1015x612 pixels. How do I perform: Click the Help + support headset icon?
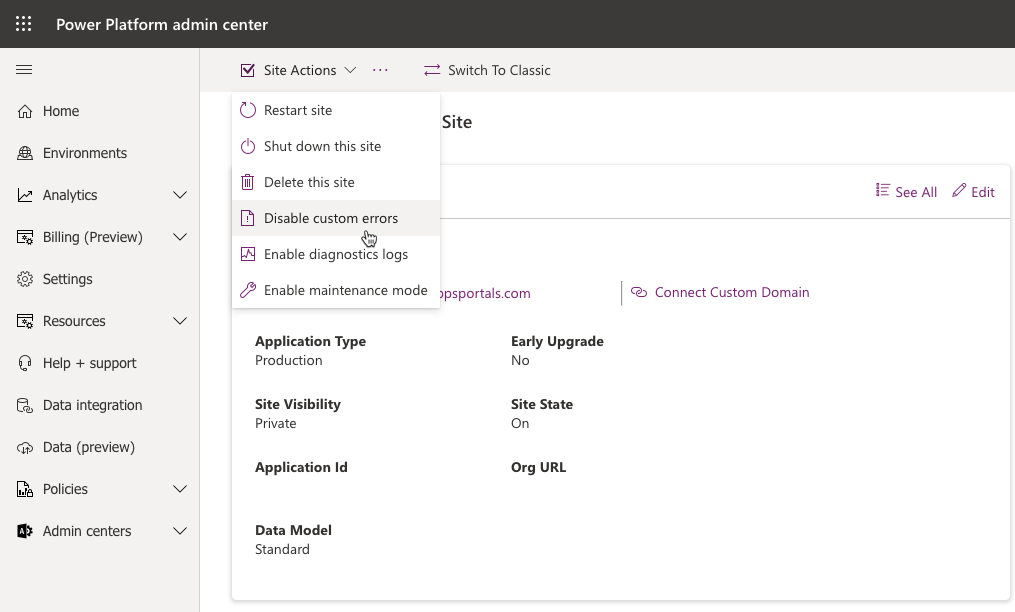[25, 363]
